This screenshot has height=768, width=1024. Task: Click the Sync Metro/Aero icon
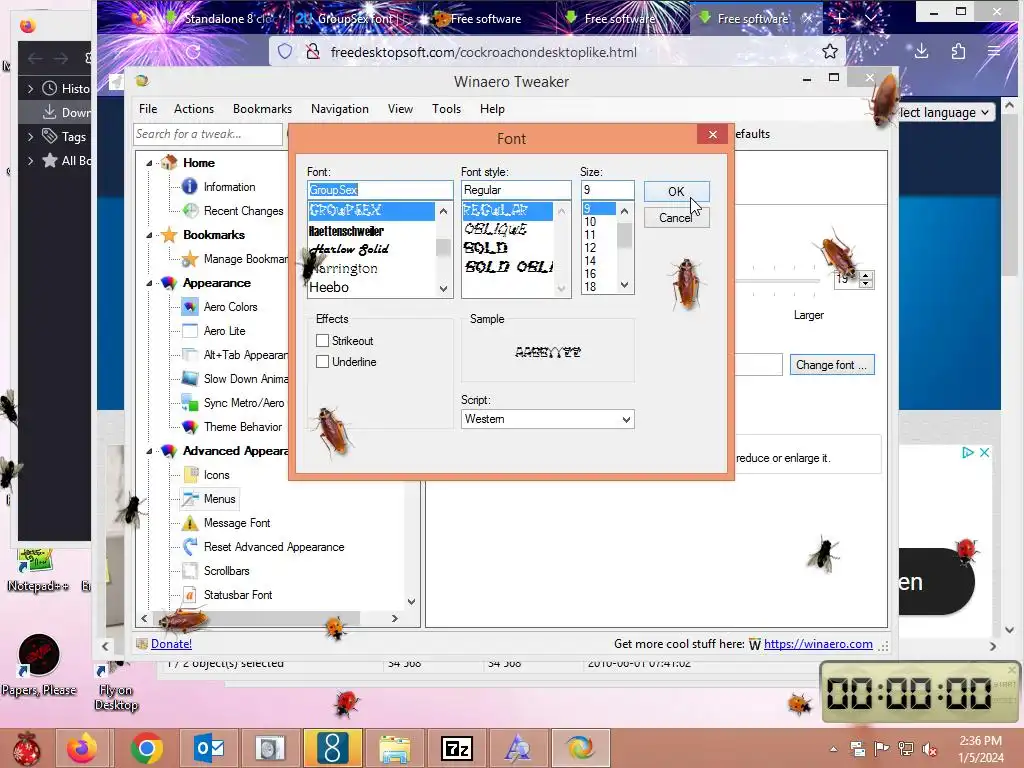tap(190, 403)
